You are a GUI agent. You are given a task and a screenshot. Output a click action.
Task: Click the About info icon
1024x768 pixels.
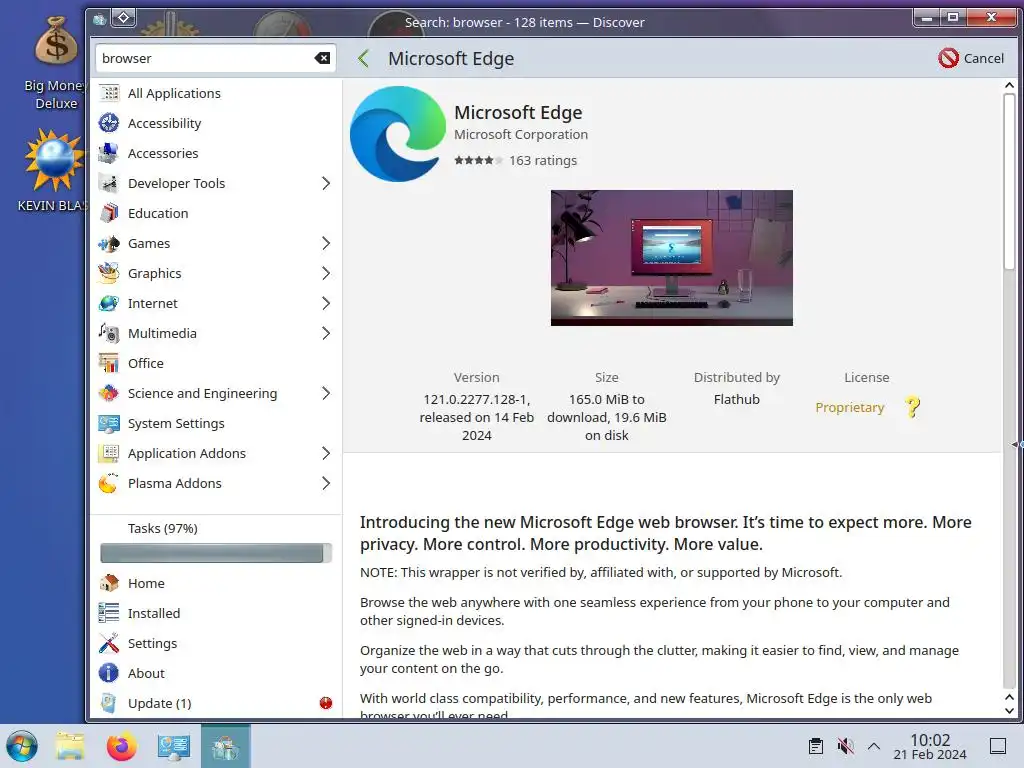[x=109, y=673]
